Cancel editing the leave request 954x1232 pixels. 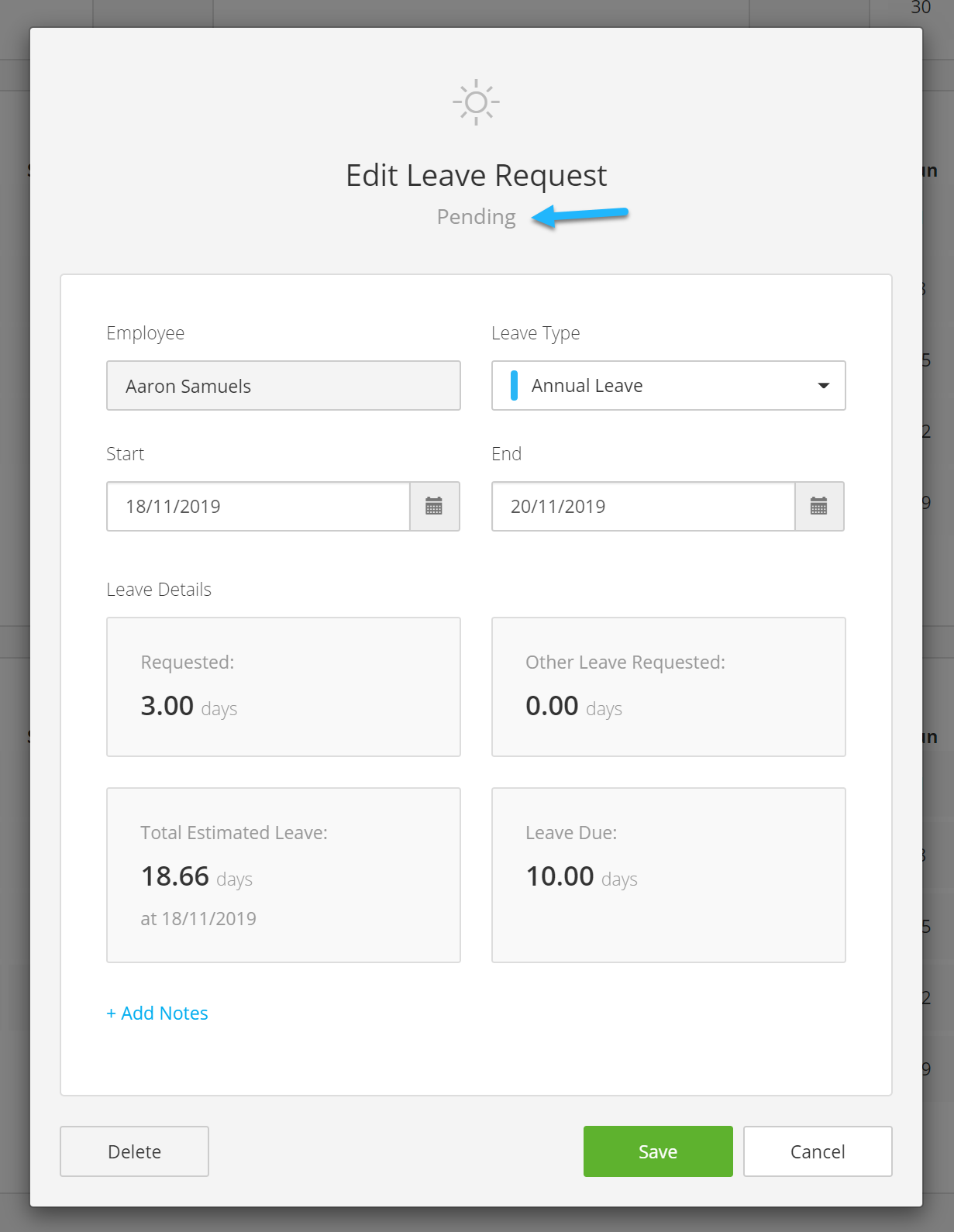pyautogui.click(x=818, y=1151)
